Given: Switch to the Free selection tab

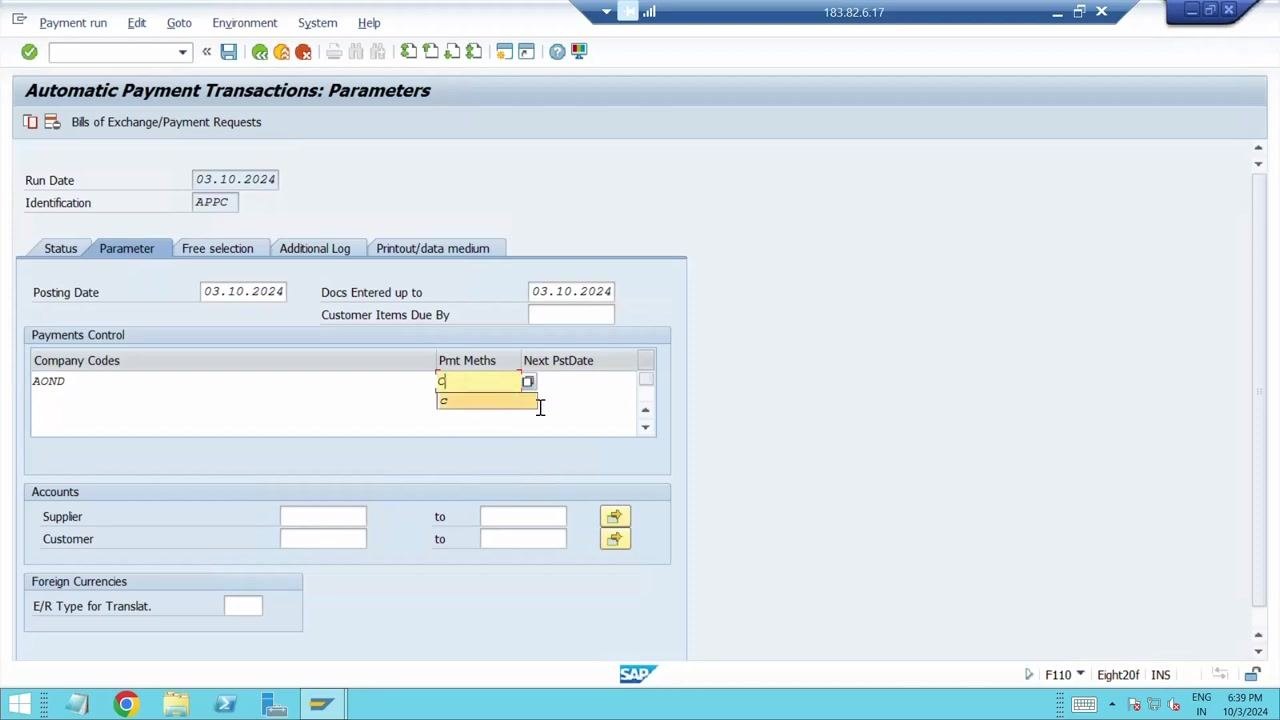Looking at the screenshot, I should tap(218, 248).
